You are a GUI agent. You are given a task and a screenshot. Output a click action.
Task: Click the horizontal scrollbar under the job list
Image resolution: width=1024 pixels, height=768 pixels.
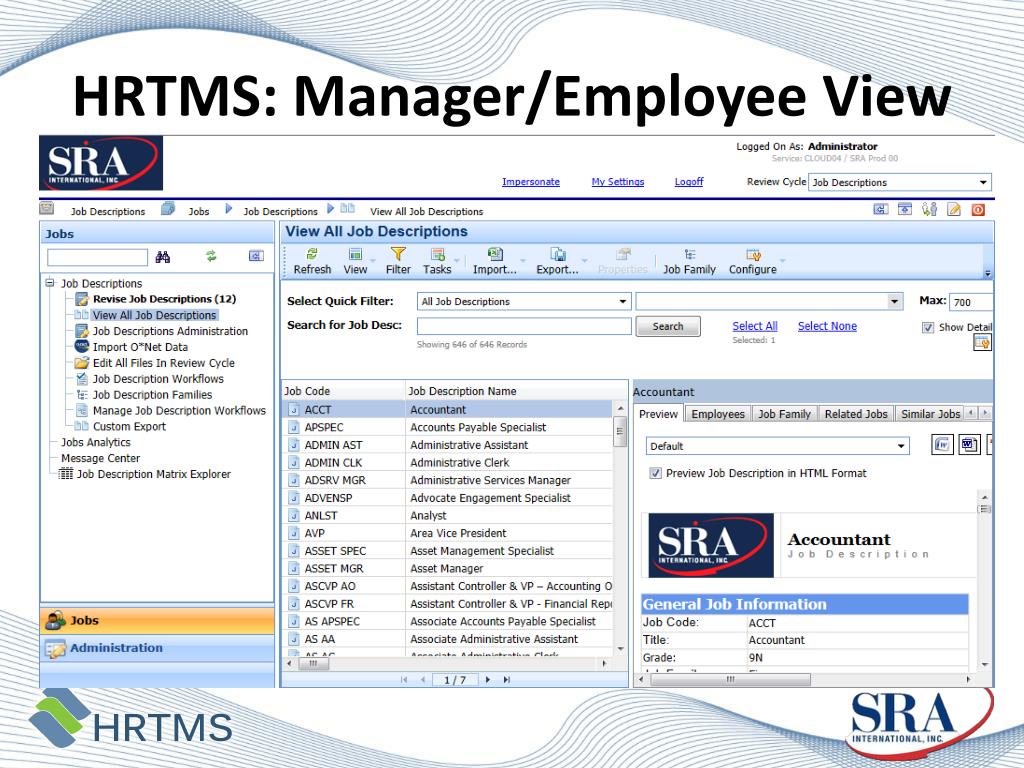313,664
